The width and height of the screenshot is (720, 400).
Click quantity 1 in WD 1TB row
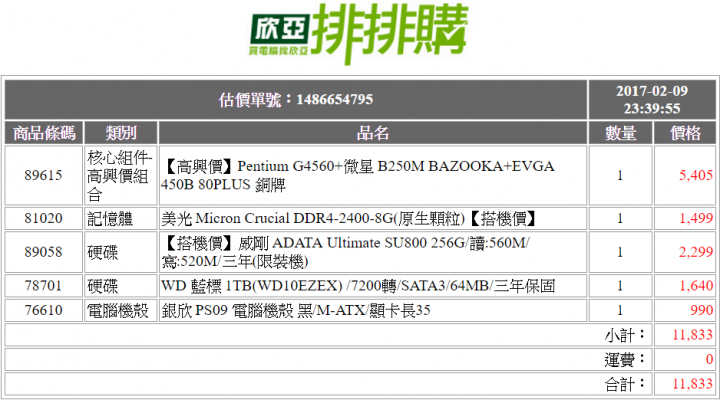(620, 286)
